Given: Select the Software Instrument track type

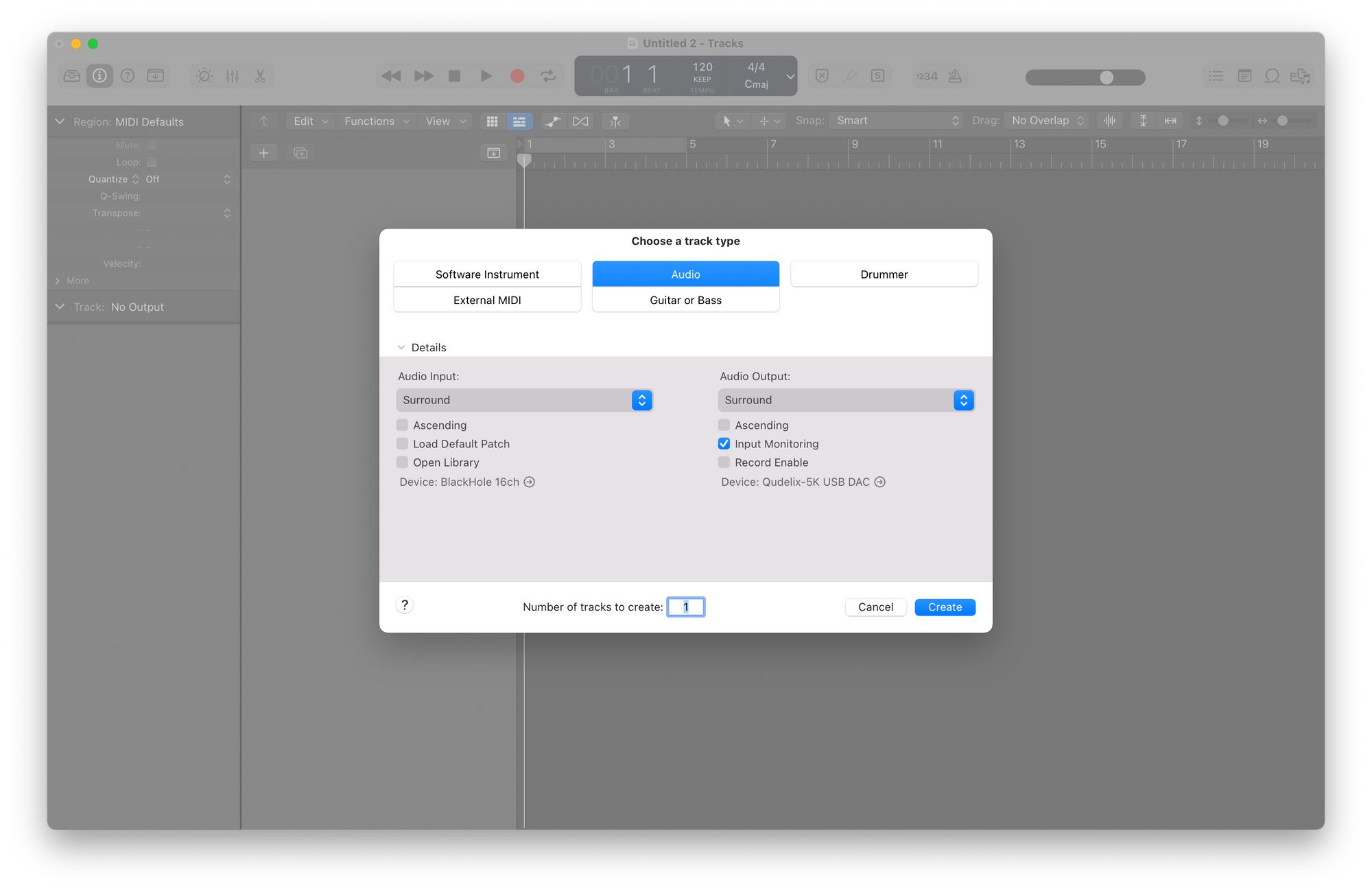Looking at the screenshot, I should point(487,274).
